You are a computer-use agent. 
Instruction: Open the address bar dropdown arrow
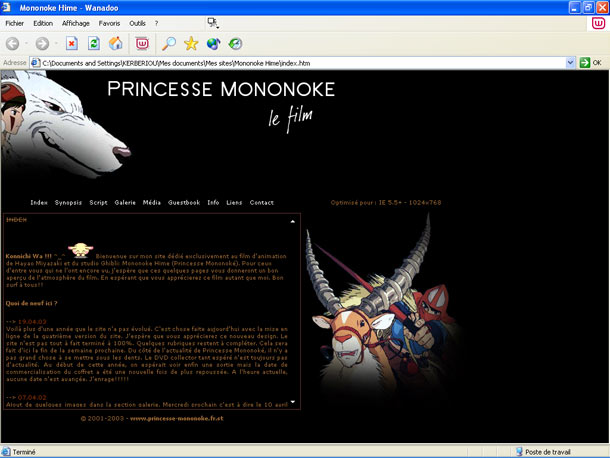[570, 63]
